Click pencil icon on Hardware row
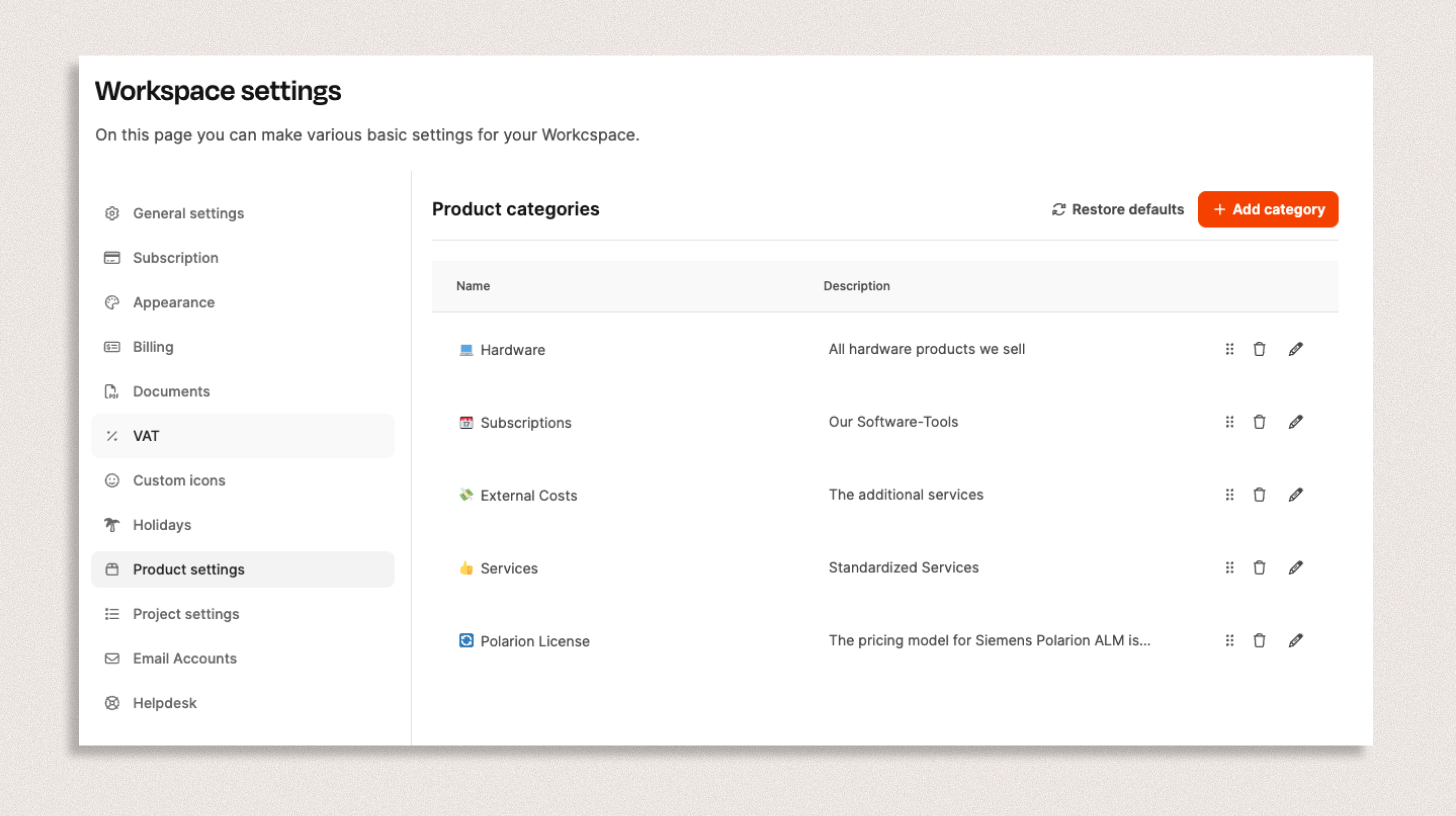The width and height of the screenshot is (1456, 816). (1295, 349)
